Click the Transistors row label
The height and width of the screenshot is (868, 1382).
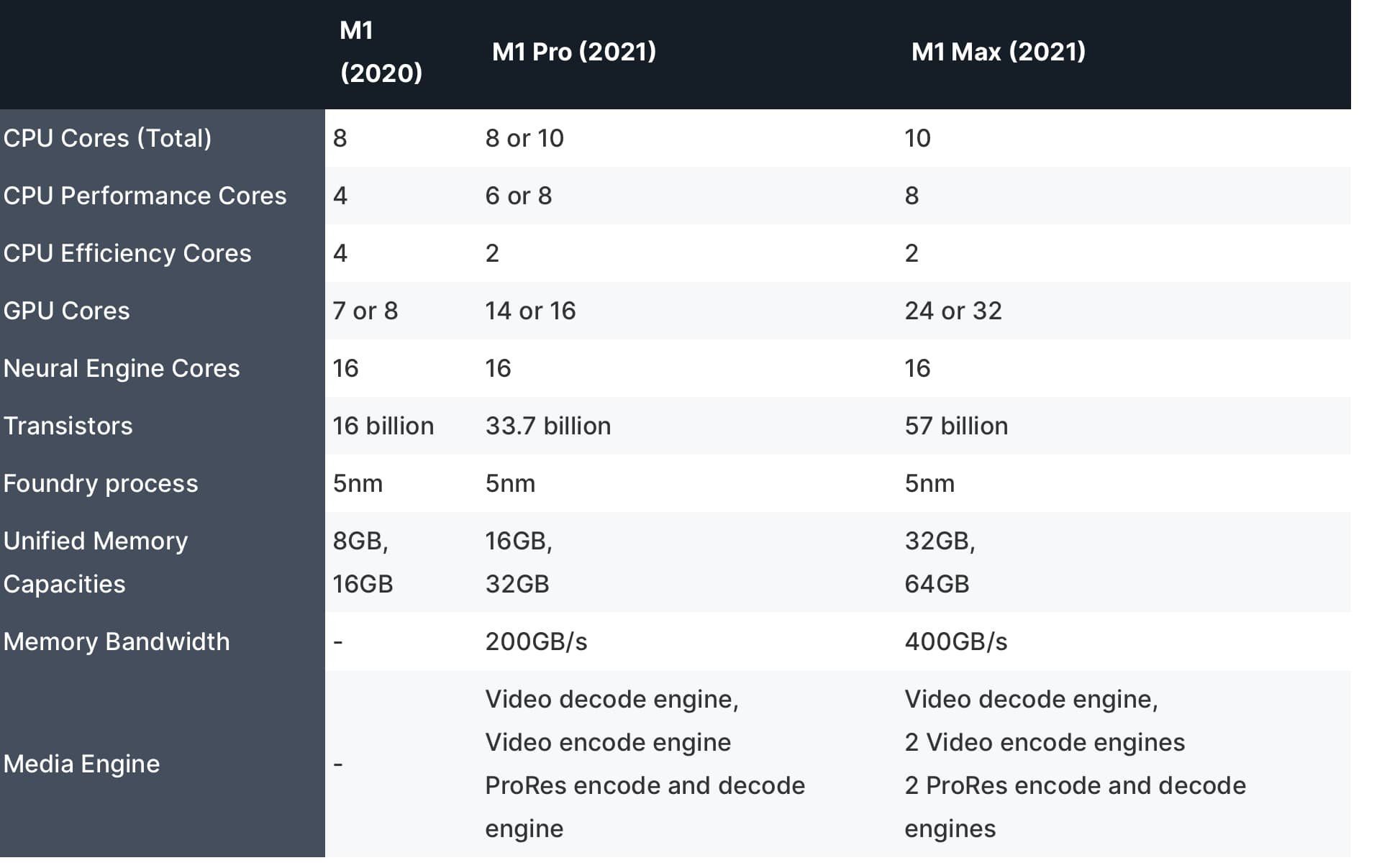pos(68,426)
